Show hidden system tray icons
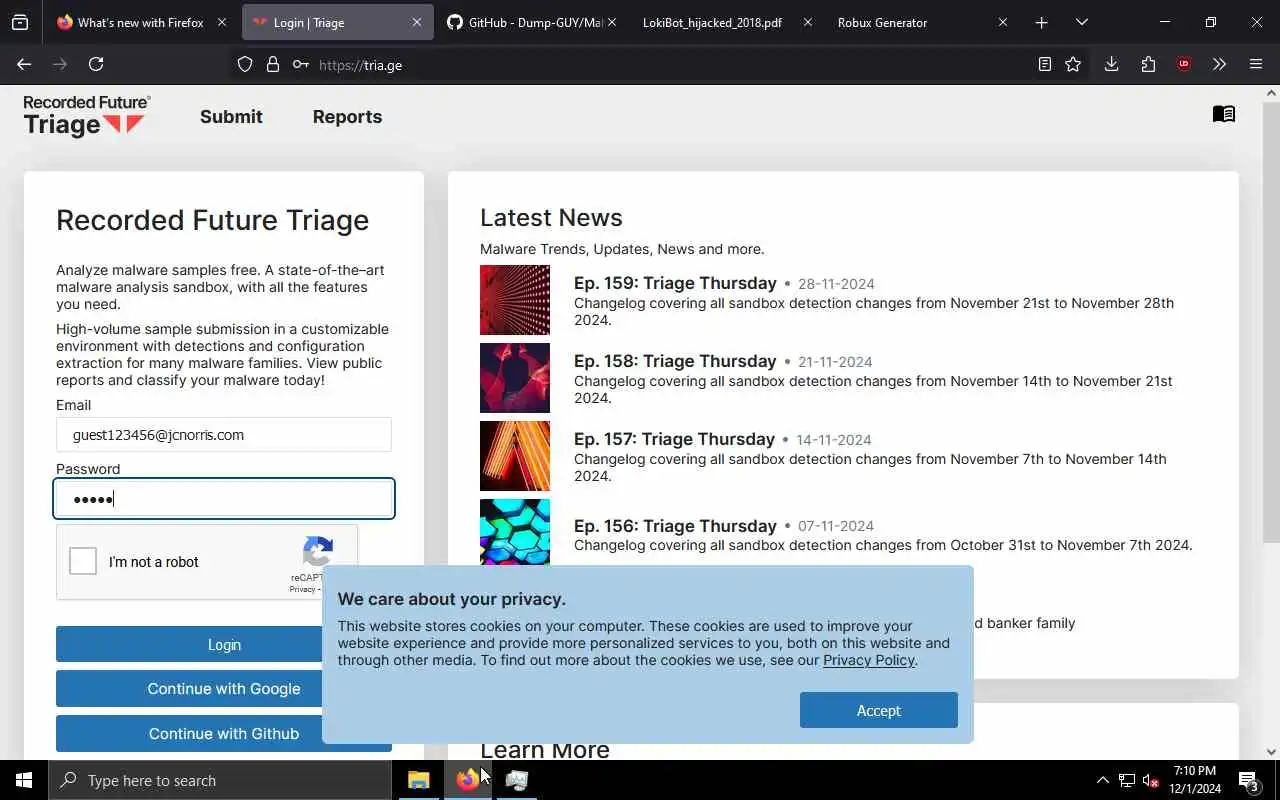The width and height of the screenshot is (1280, 800). (1103, 780)
